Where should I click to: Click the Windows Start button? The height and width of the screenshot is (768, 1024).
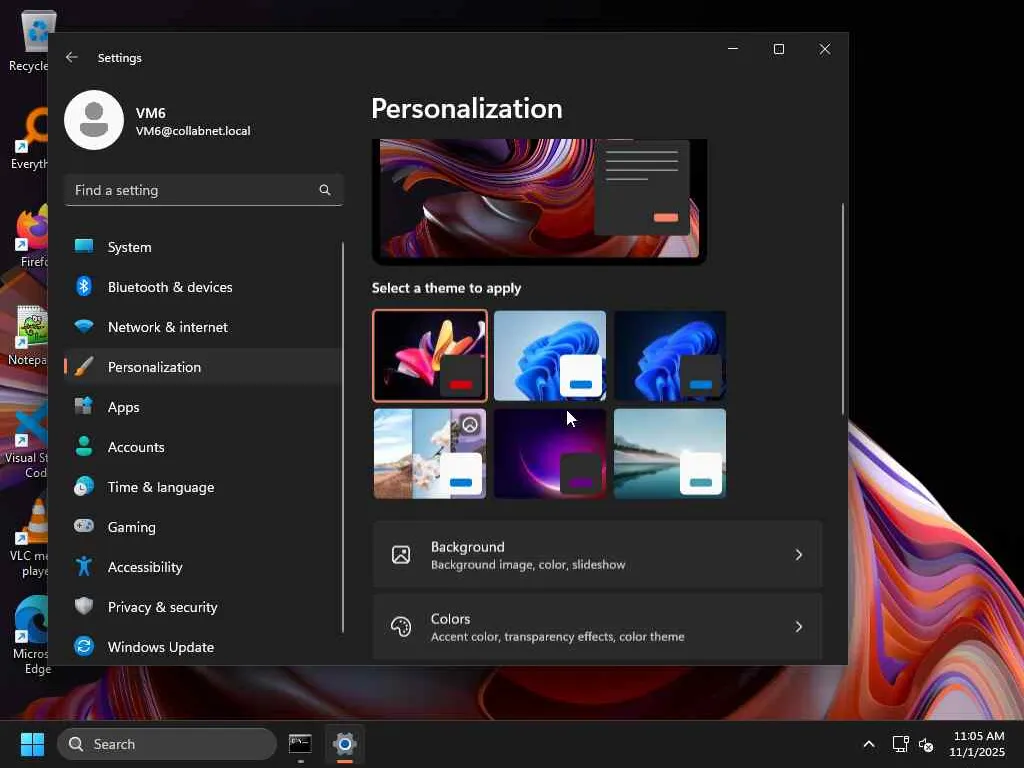[32, 744]
